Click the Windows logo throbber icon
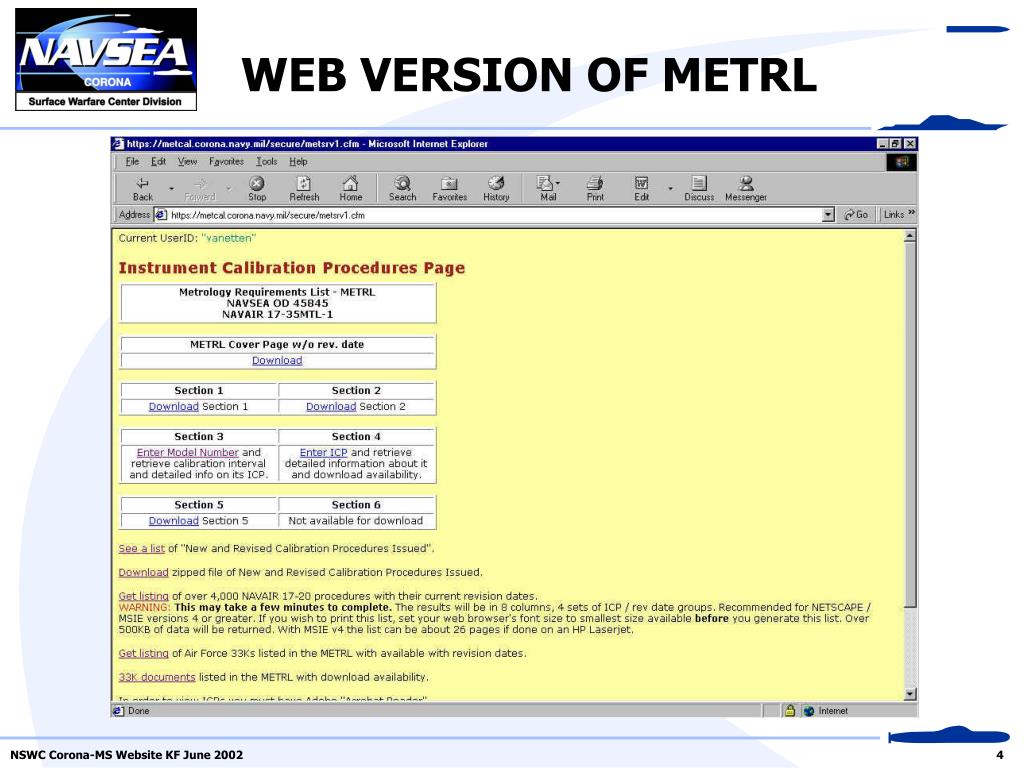This screenshot has height=768, width=1024. click(x=901, y=162)
